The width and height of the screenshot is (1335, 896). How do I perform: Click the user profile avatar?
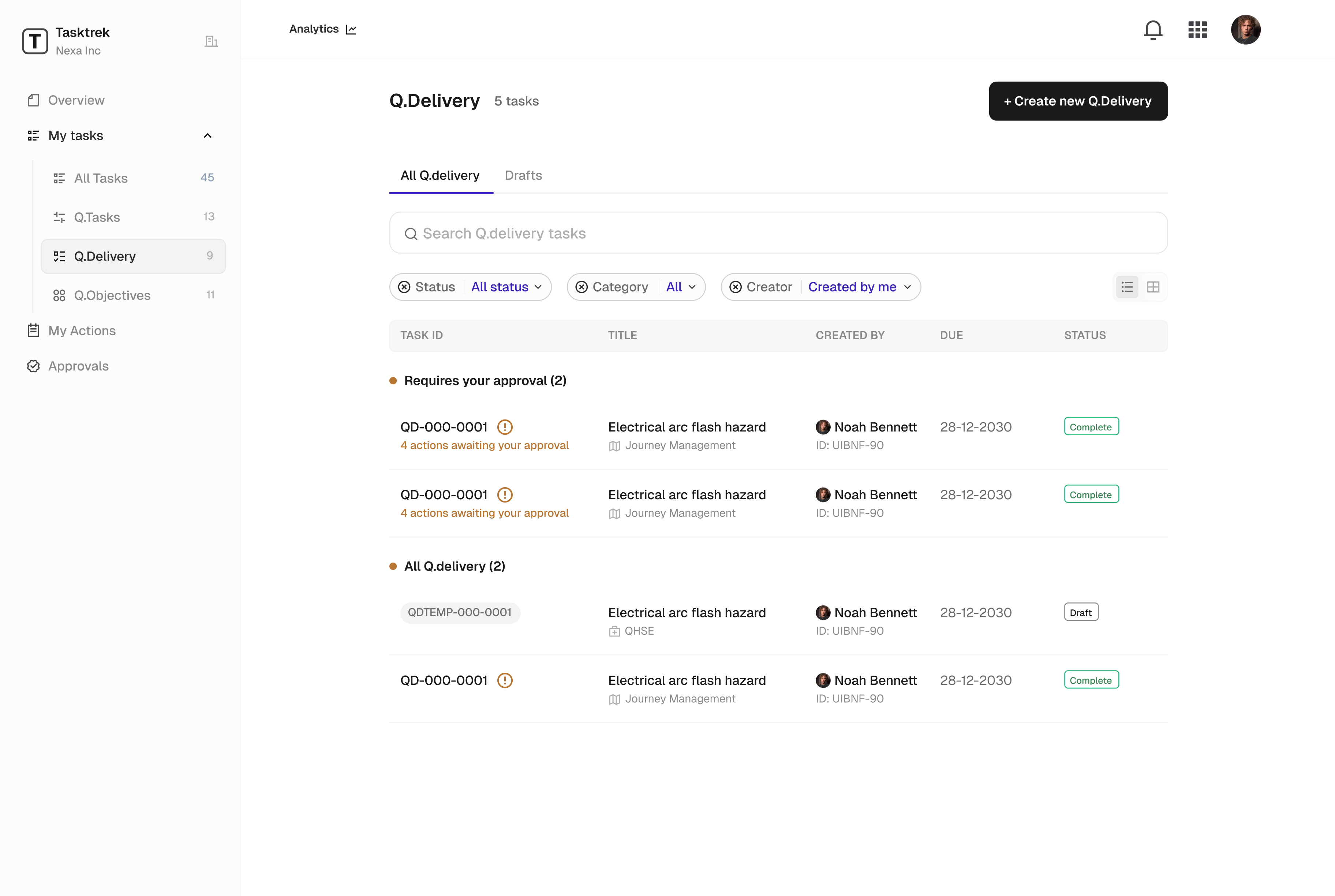pos(1245,30)
